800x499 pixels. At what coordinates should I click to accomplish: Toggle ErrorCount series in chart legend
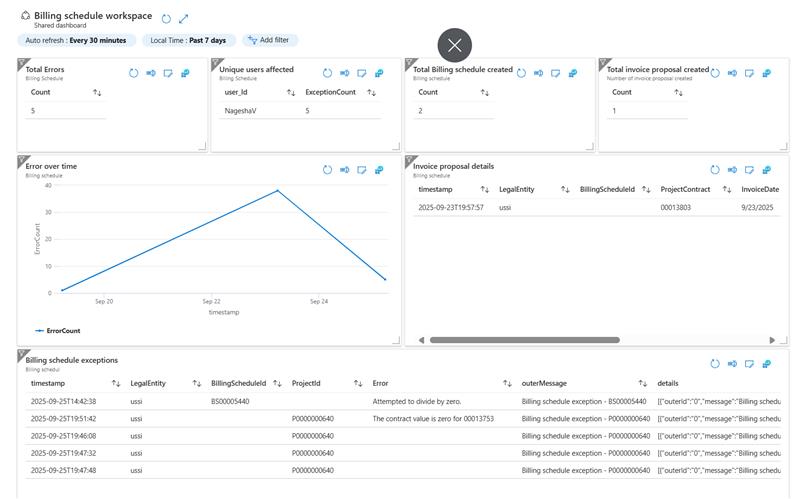click(57, 330)
